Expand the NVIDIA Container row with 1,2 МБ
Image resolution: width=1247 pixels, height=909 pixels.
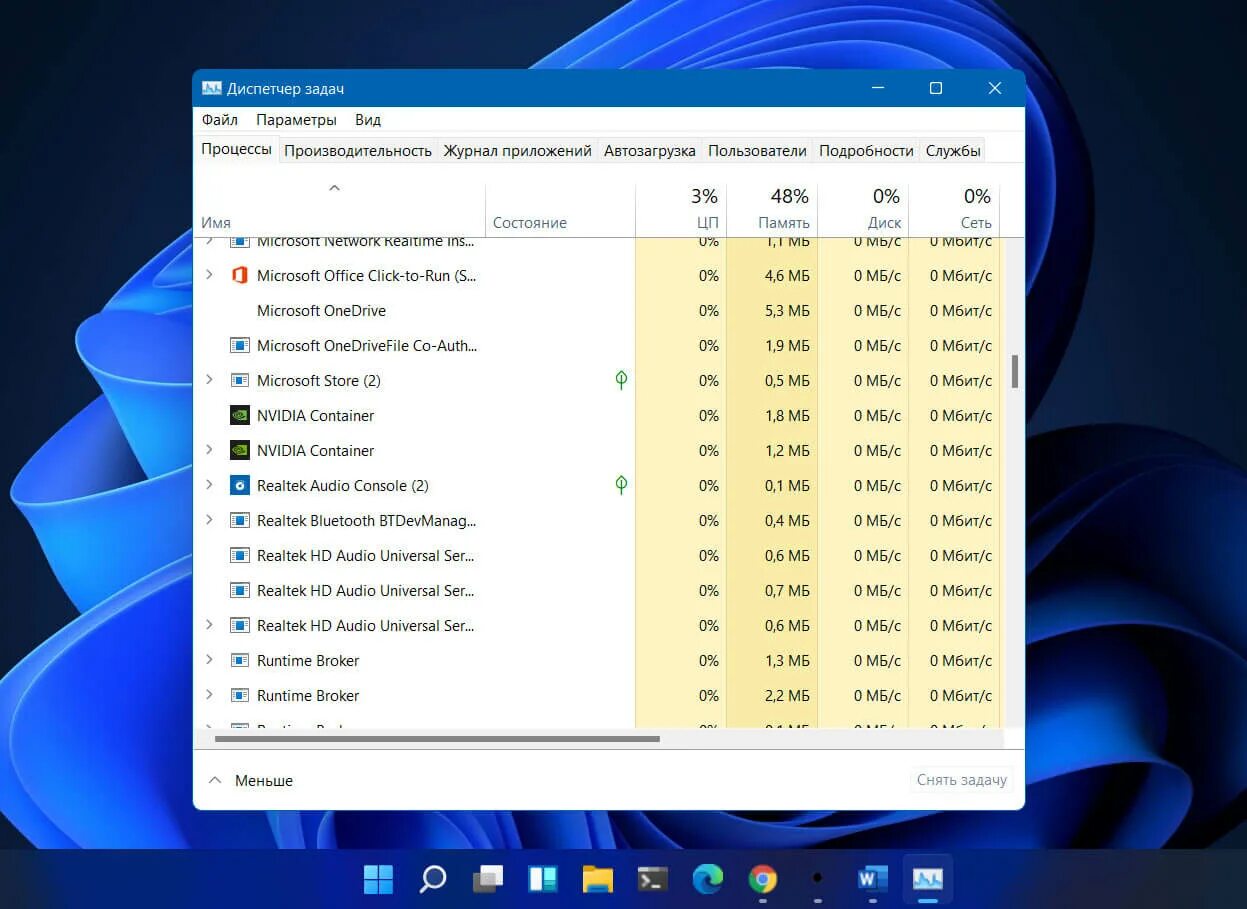[x=209, y=449]
